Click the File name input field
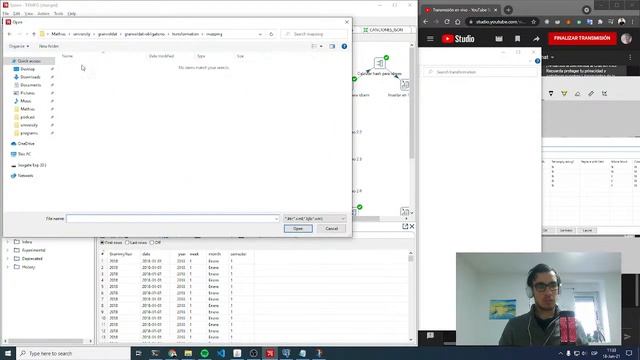 [x=170, y=219]
